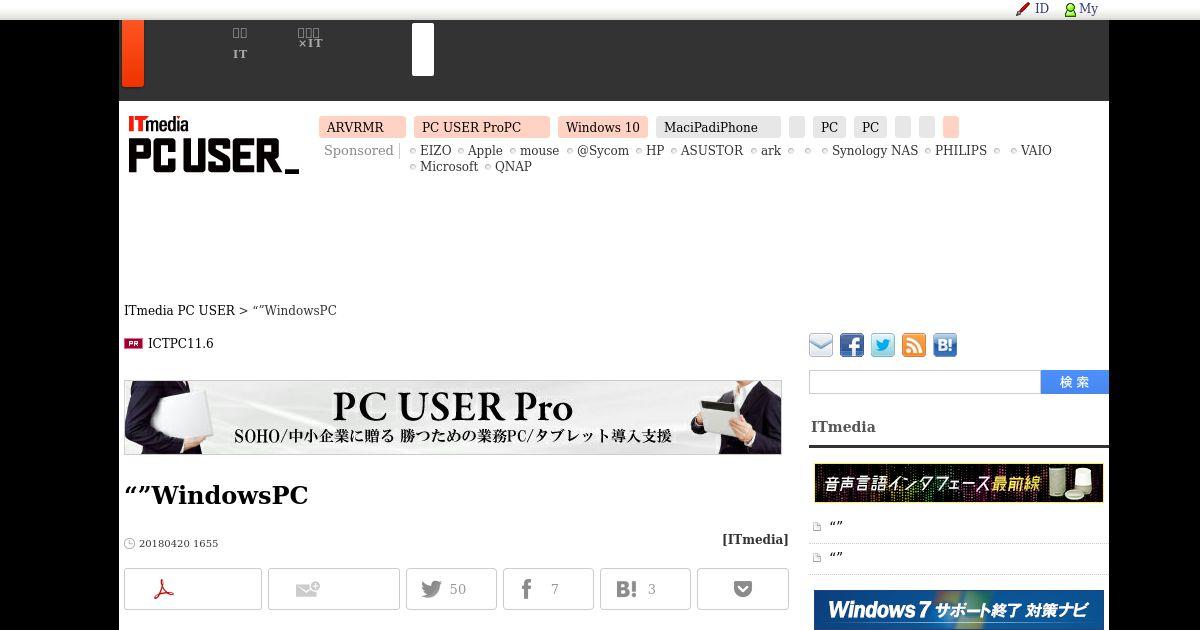Open the ARVRMR category tab
The height and width of the screenshot is (630, 1200).
tap(362, 127)
